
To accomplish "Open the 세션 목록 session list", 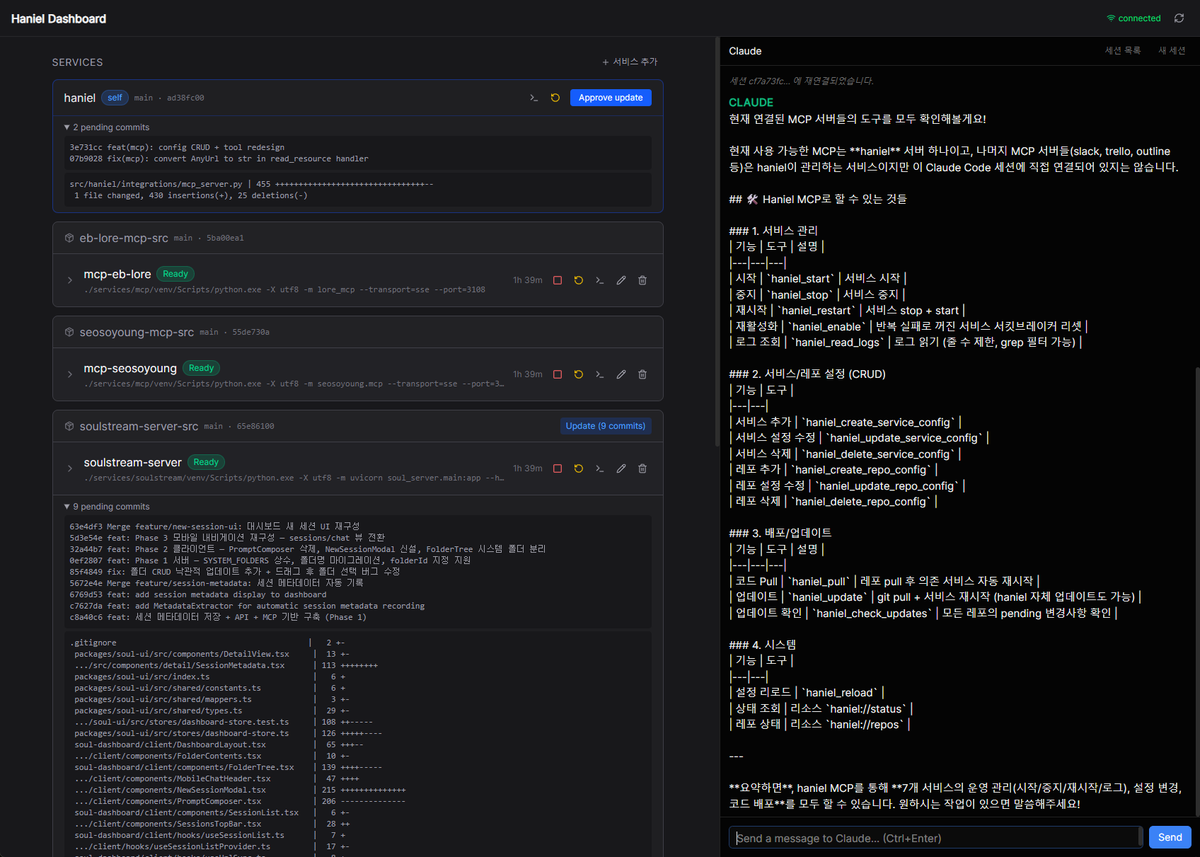I will (x=1122, y=50).
